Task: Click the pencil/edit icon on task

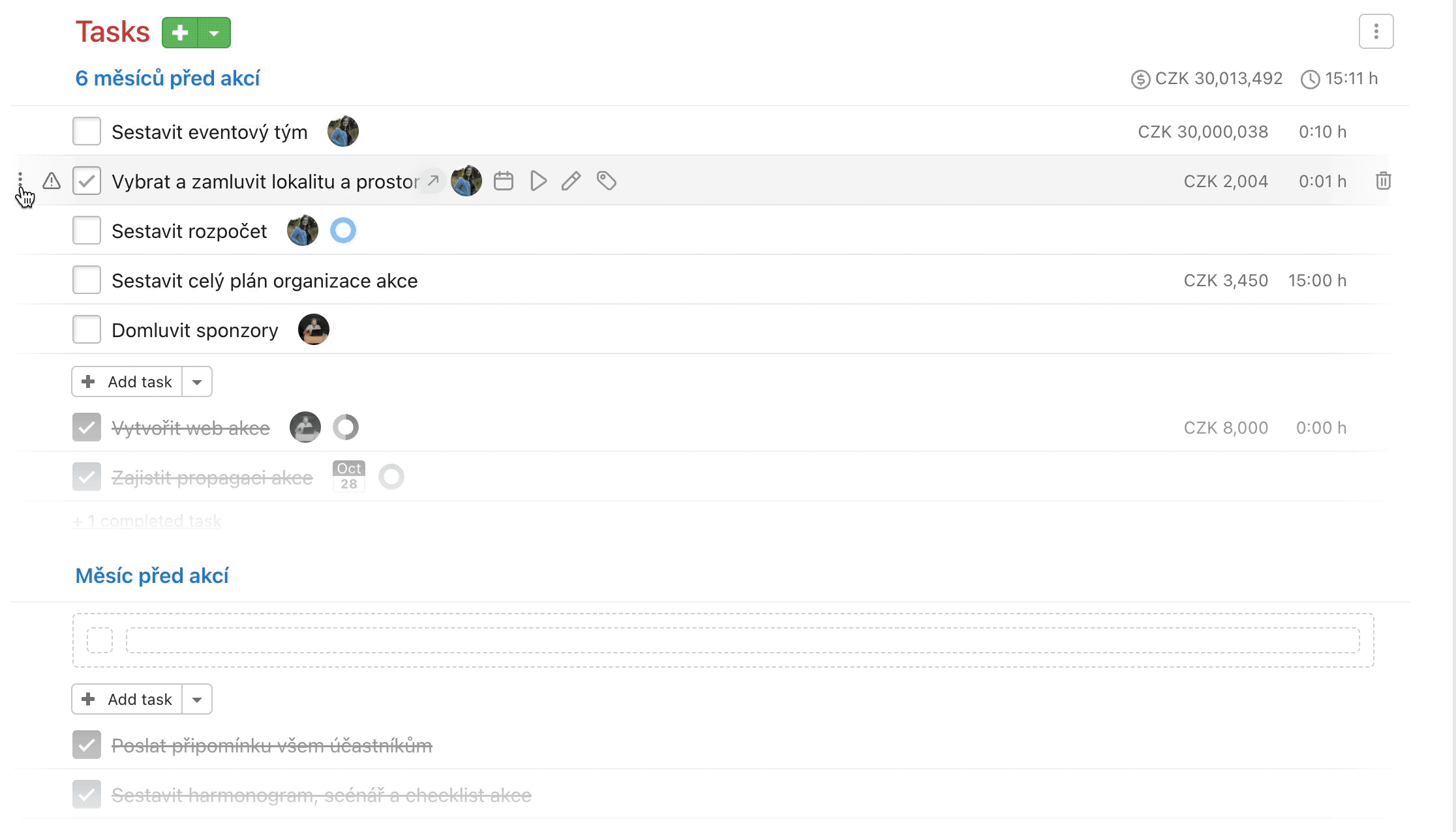Action: 572,181
